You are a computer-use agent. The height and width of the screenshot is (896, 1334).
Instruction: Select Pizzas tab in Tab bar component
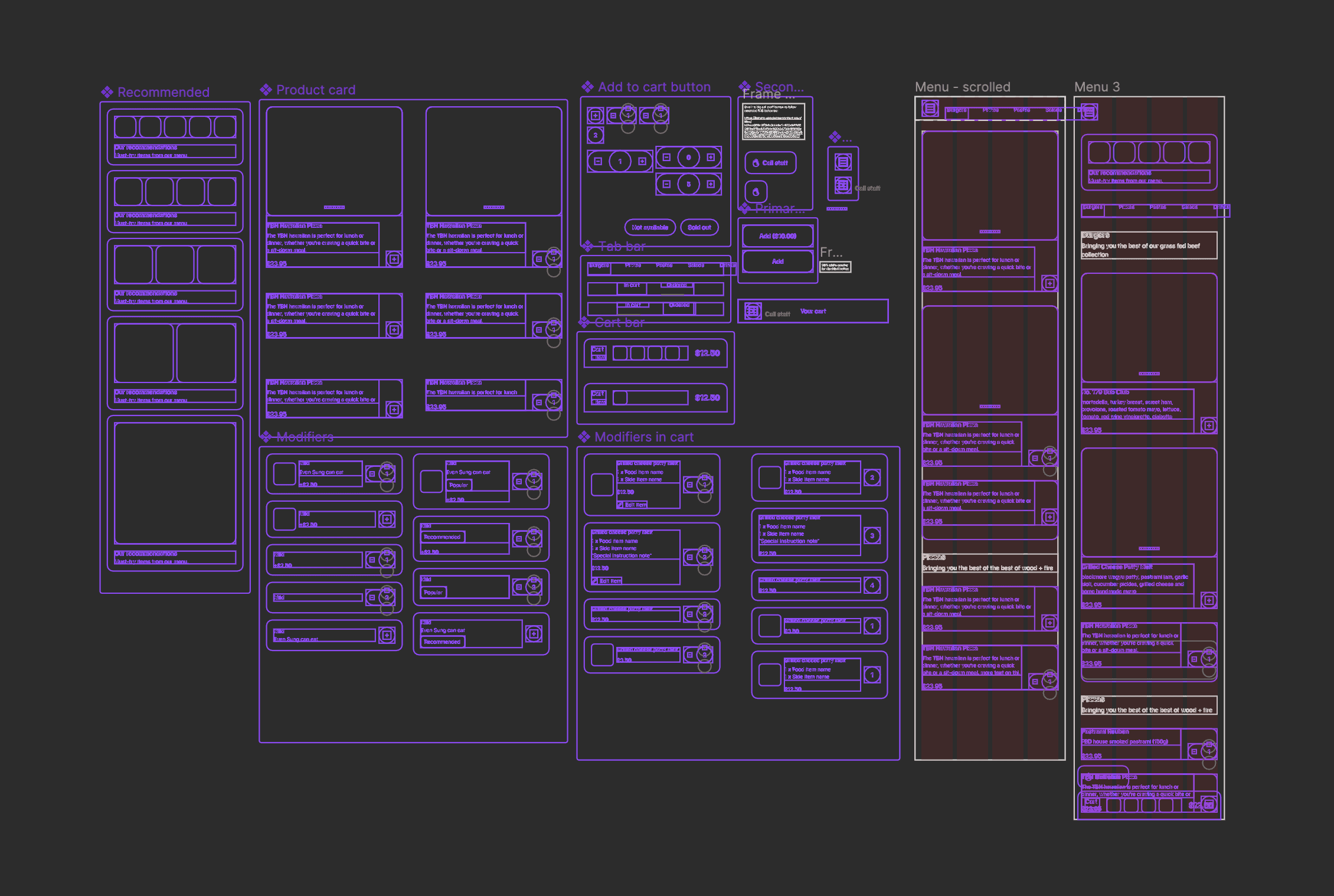633,266
